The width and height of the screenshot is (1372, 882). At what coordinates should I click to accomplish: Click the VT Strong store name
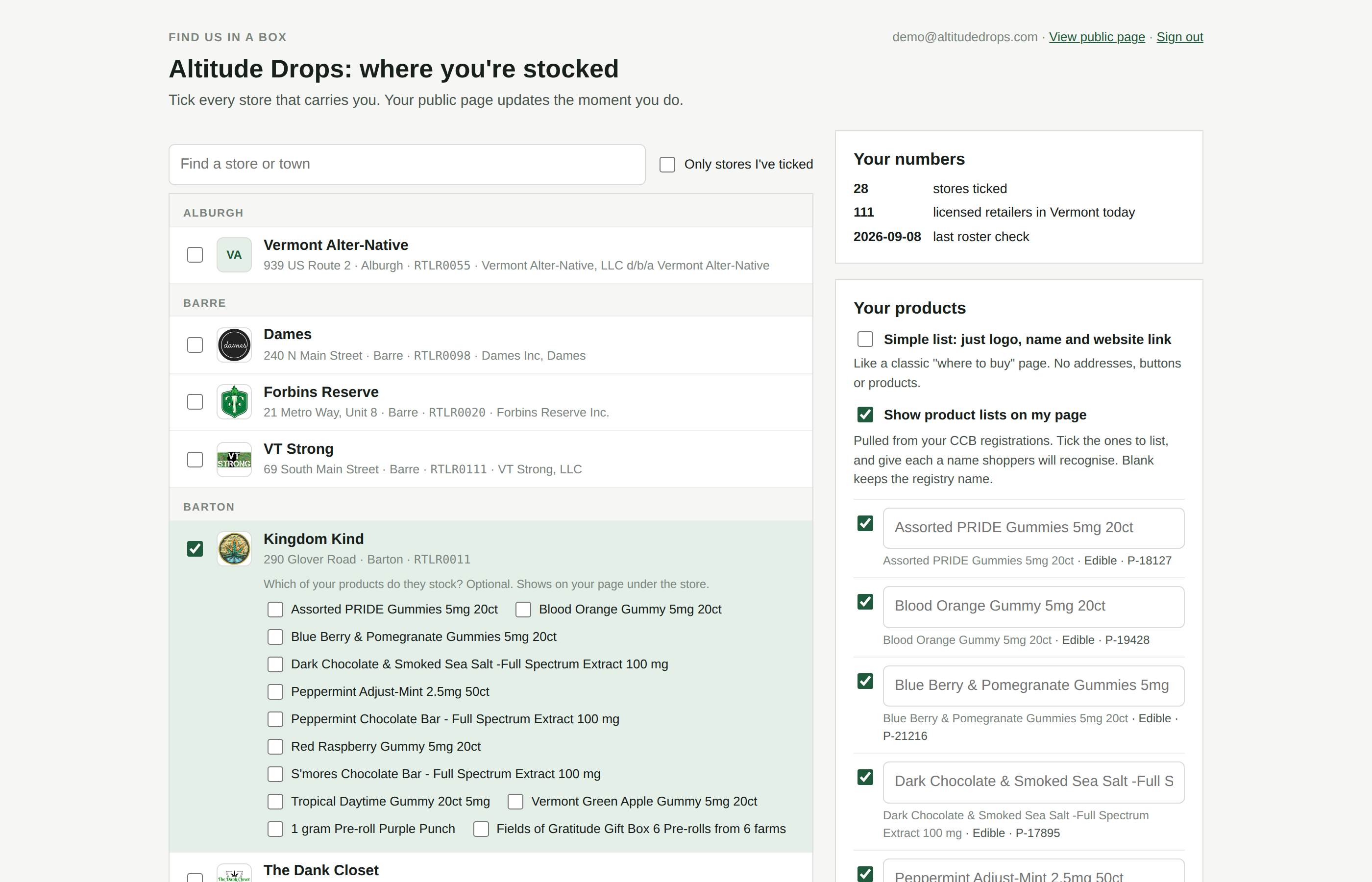pyautogui.click(x=298, y=449)
